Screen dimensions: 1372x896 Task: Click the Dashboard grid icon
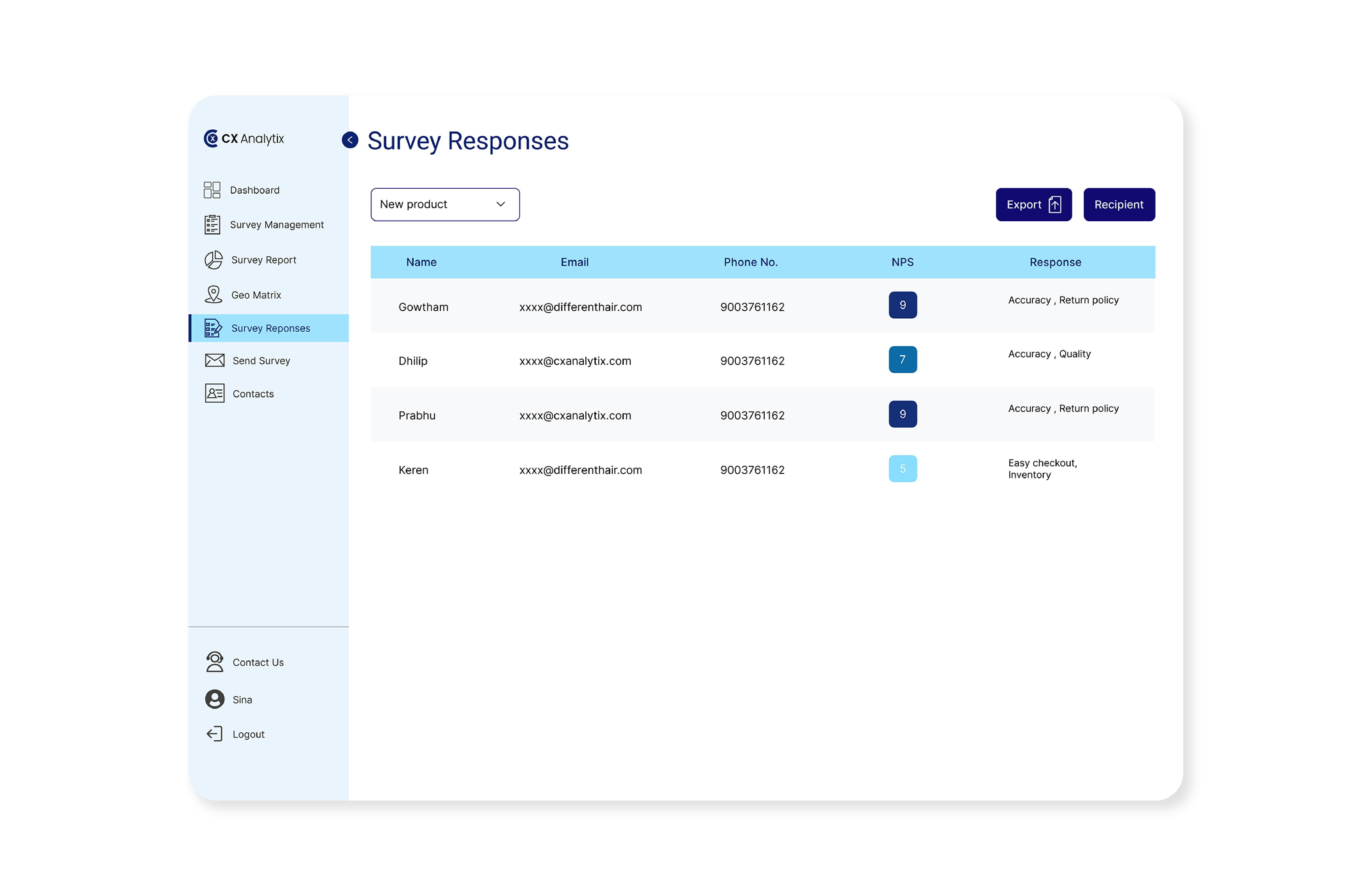212,190
